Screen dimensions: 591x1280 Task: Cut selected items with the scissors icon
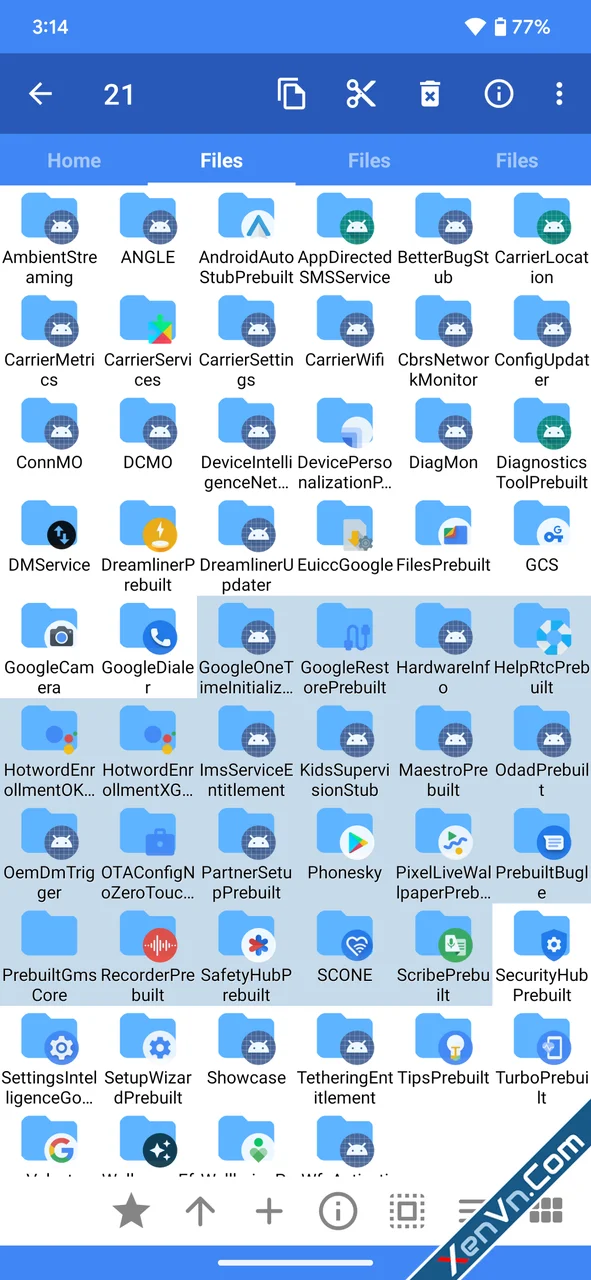[360, 94]
